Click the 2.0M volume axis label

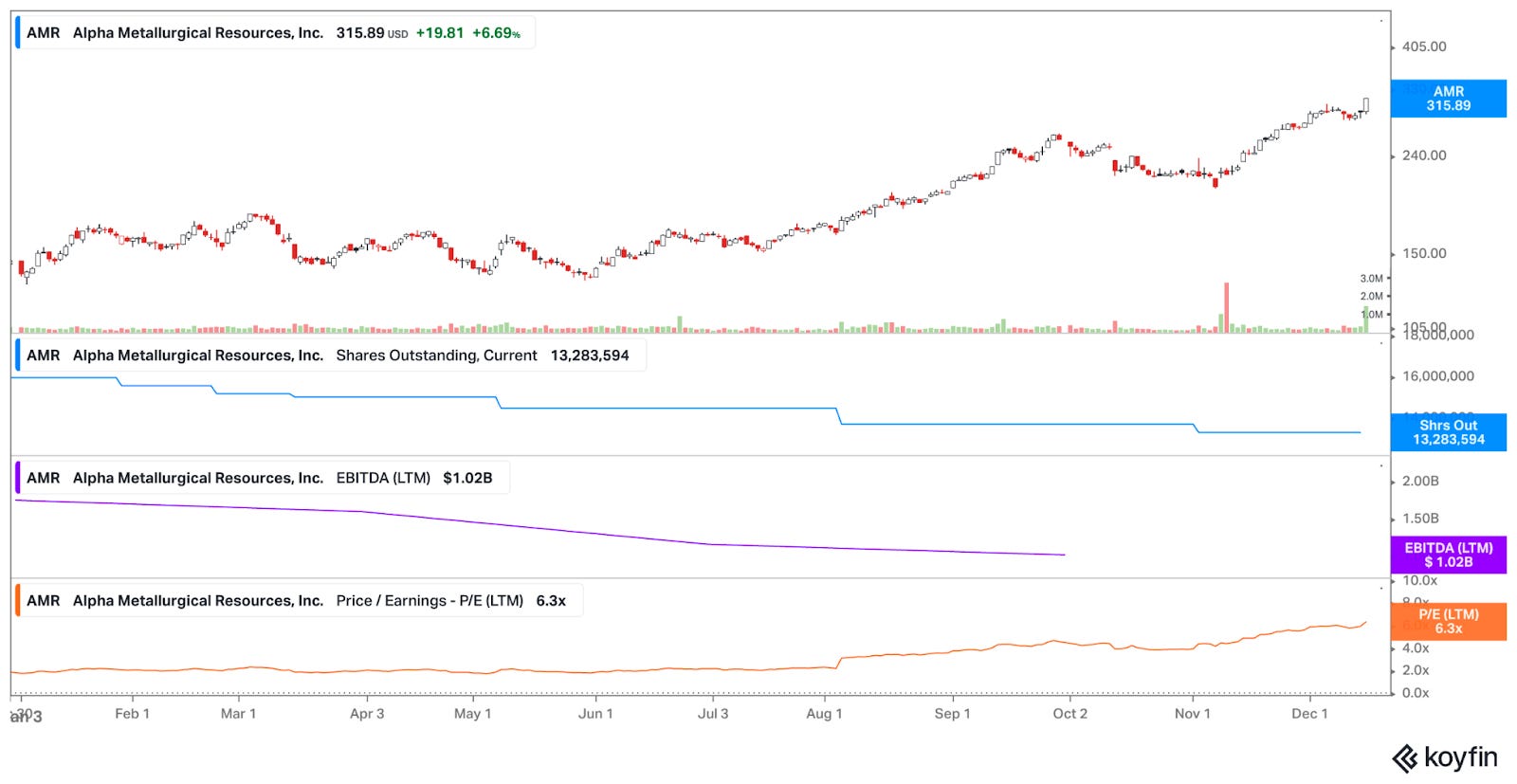click(1371, 297)
